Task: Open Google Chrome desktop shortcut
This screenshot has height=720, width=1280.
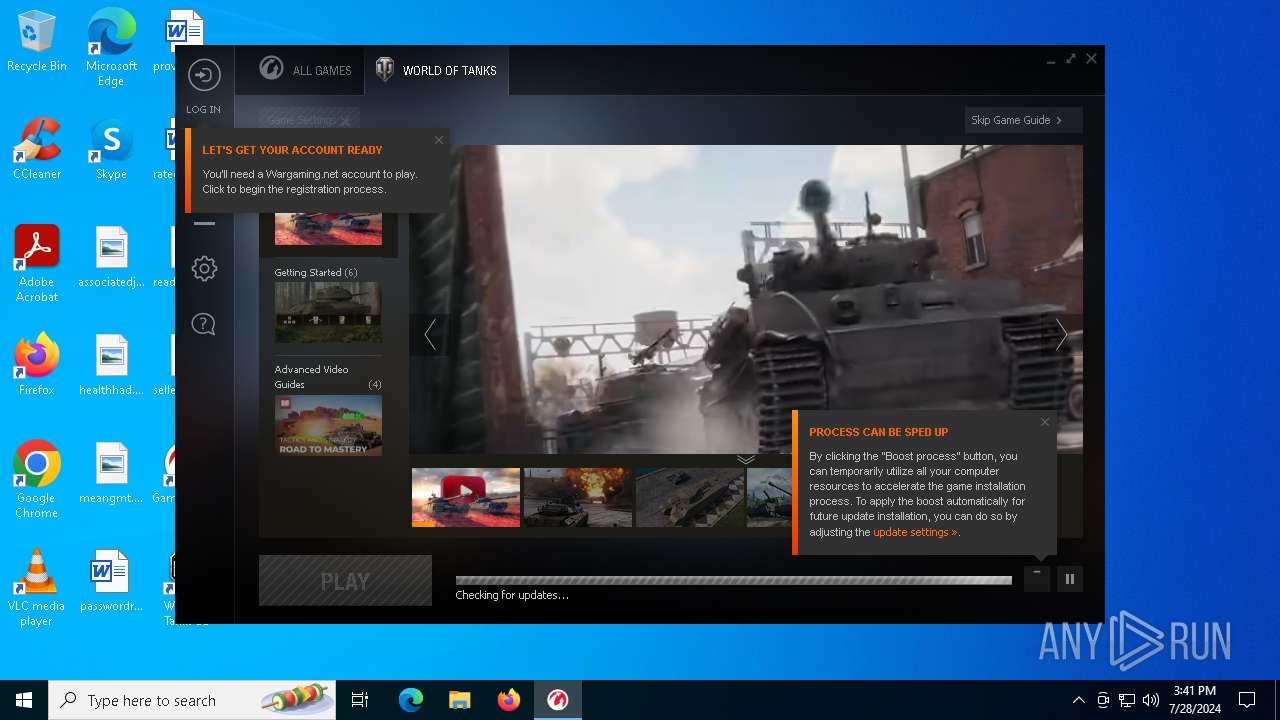Action: (37, 479)
